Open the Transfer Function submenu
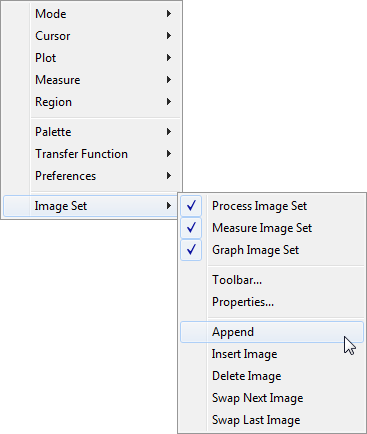Image resolution: width=367 pixels, height=434 pixels. click(x=91, y=154)
